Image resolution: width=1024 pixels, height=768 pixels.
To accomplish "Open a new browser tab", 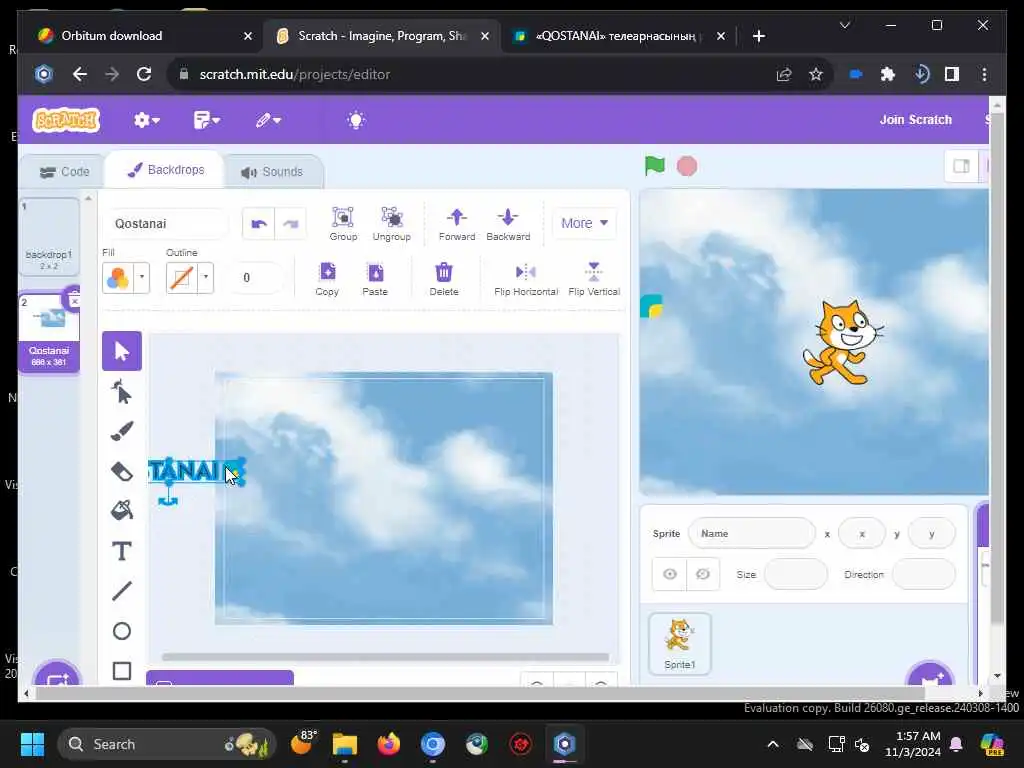I will pyautogui.click(x=758, y=36).
